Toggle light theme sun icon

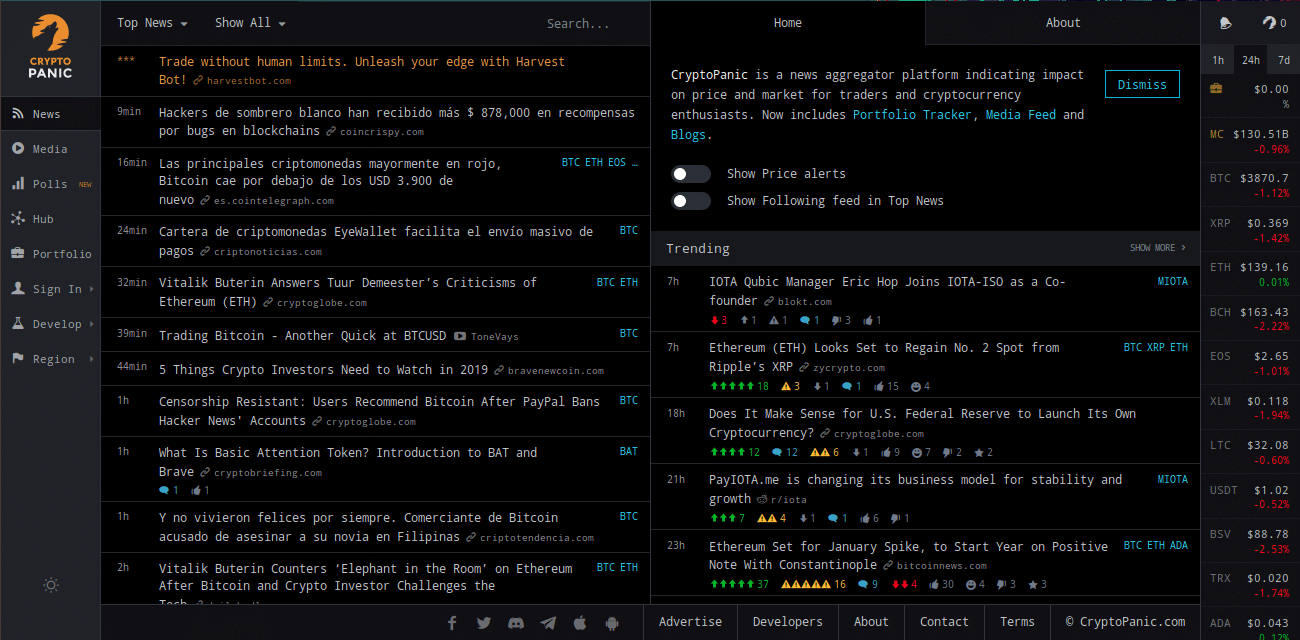point(51,585)
